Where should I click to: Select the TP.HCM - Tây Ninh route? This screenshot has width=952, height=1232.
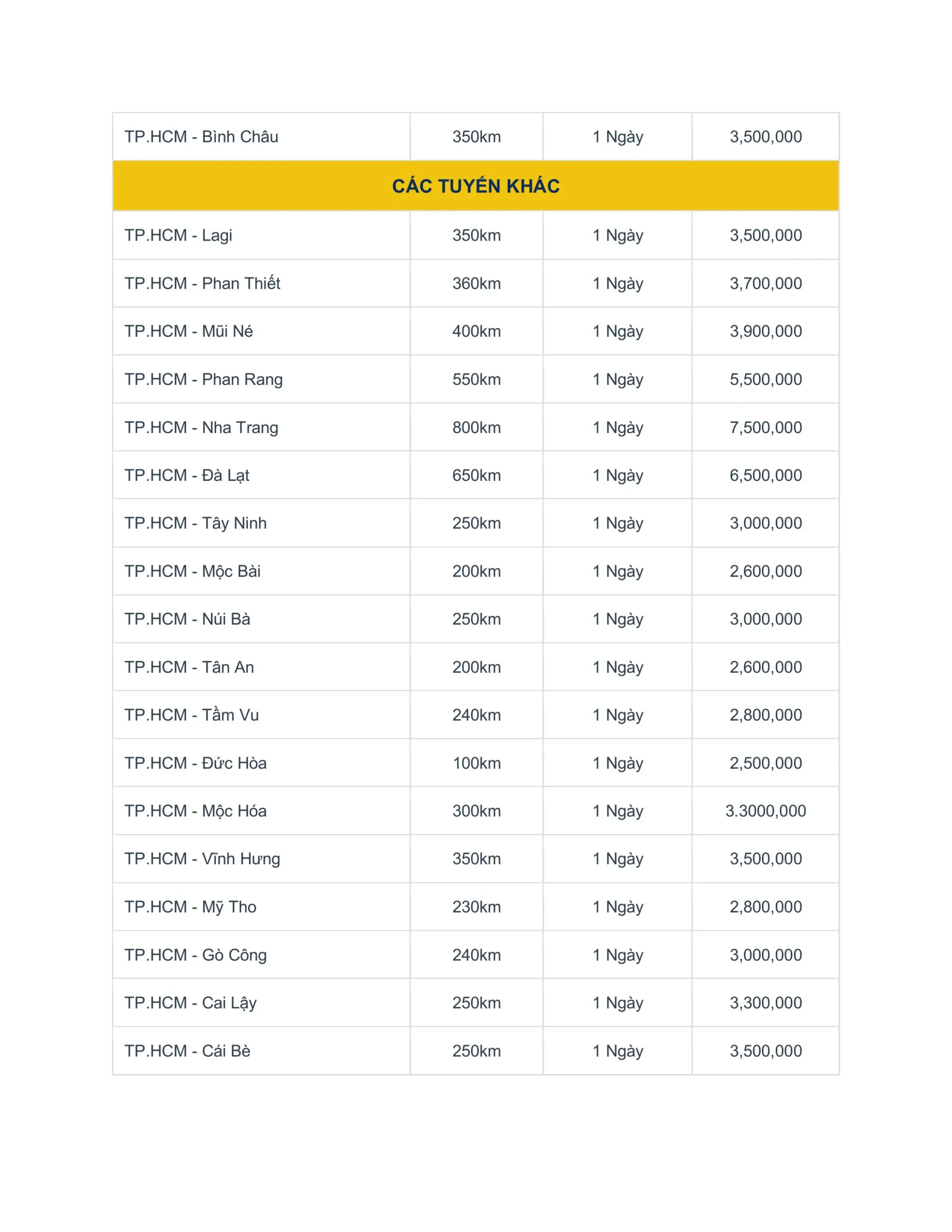195,523
